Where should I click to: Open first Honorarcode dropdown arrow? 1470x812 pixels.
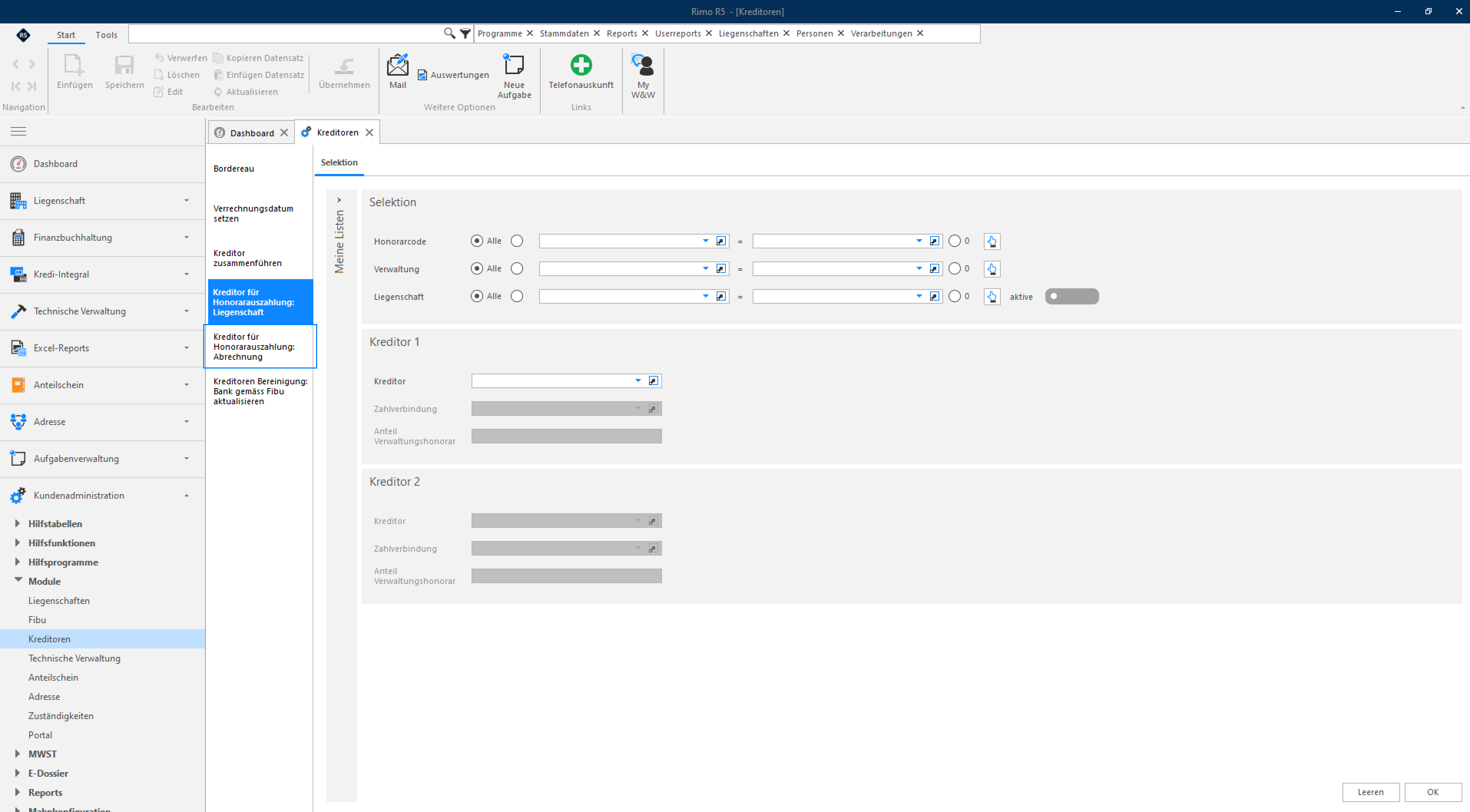[x=705, y=241]
